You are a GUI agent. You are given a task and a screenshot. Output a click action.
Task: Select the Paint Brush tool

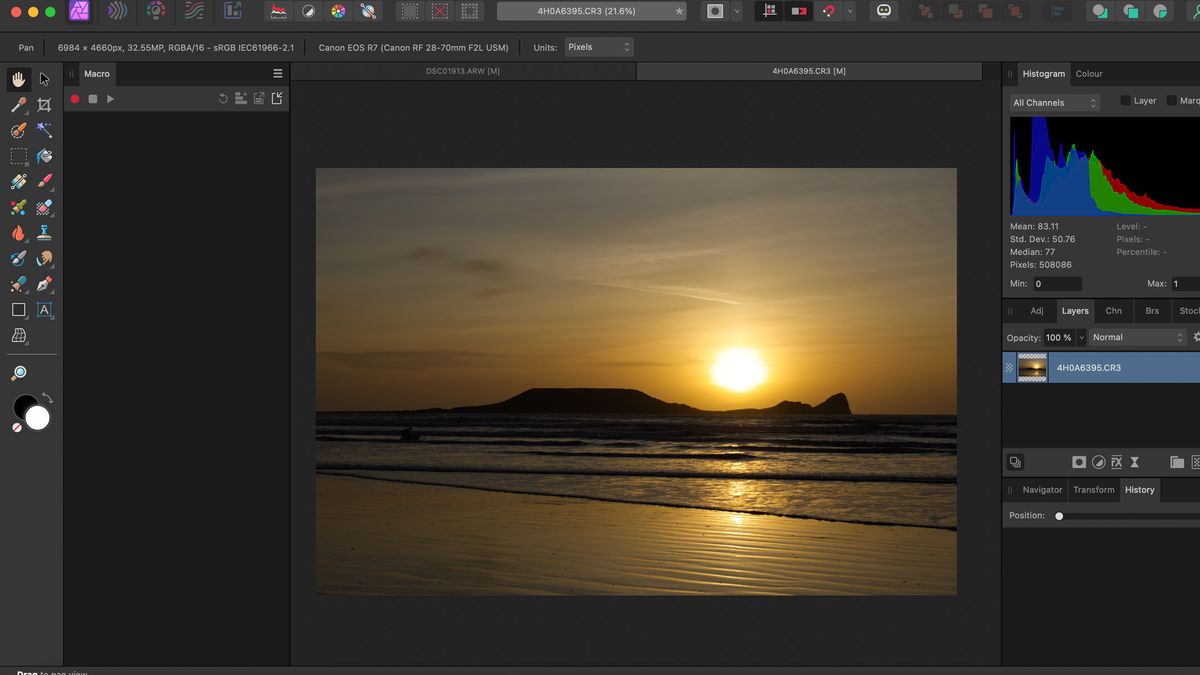tap(44, 182)
